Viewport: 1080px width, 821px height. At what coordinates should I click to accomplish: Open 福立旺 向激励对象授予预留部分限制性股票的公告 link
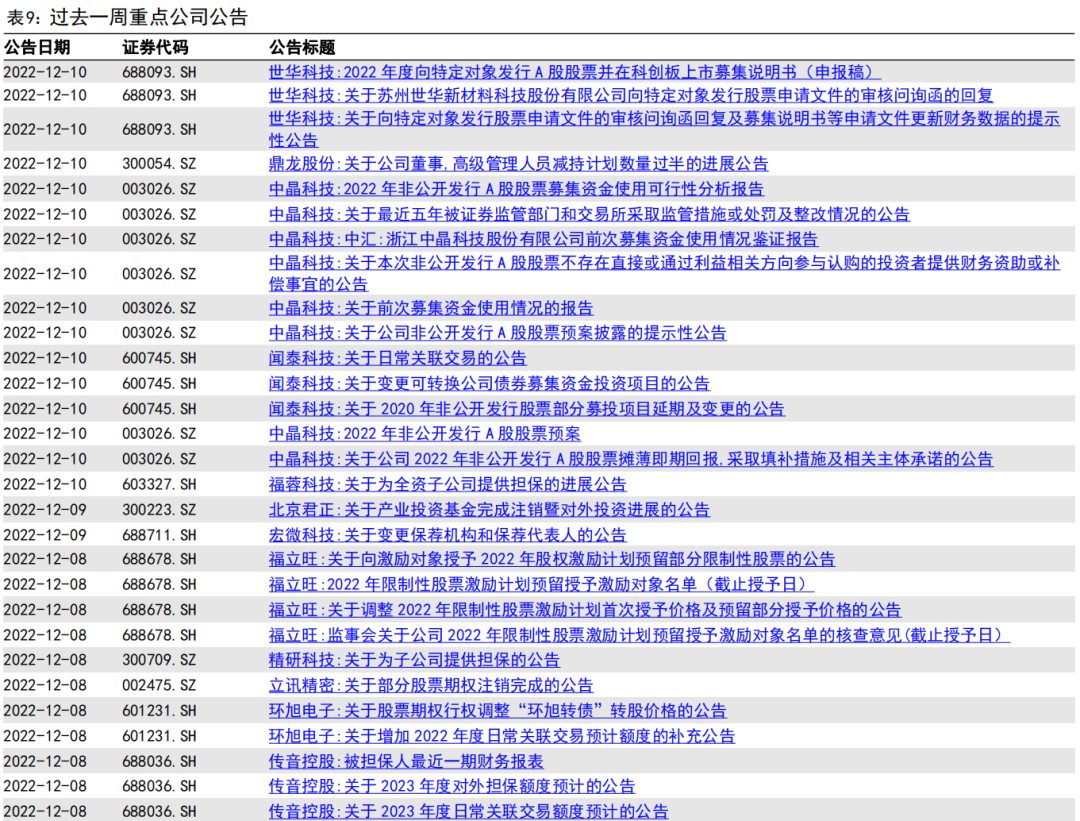pos(552,559)
